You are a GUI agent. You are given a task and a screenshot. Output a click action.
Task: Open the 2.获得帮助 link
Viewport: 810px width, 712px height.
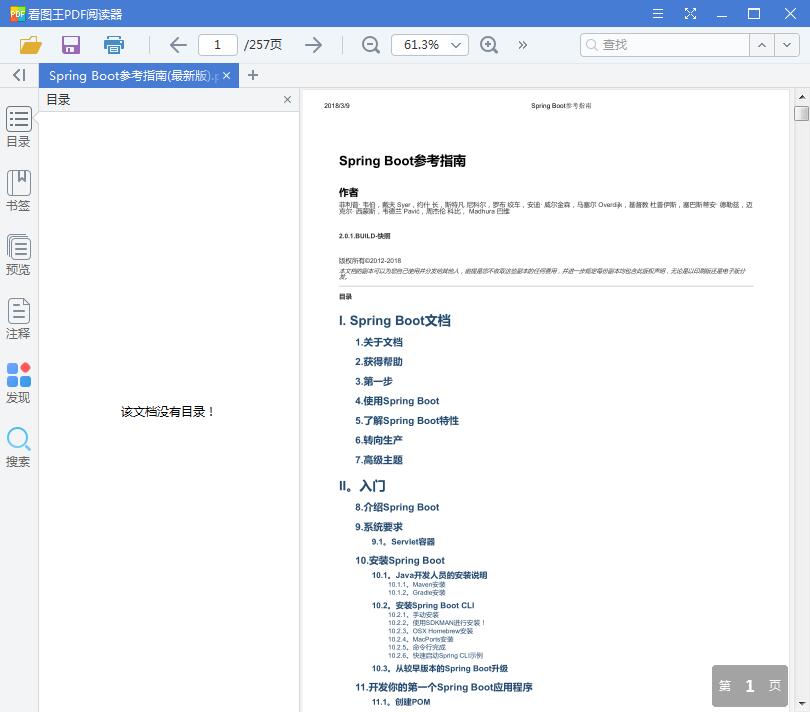pos(379,362)
